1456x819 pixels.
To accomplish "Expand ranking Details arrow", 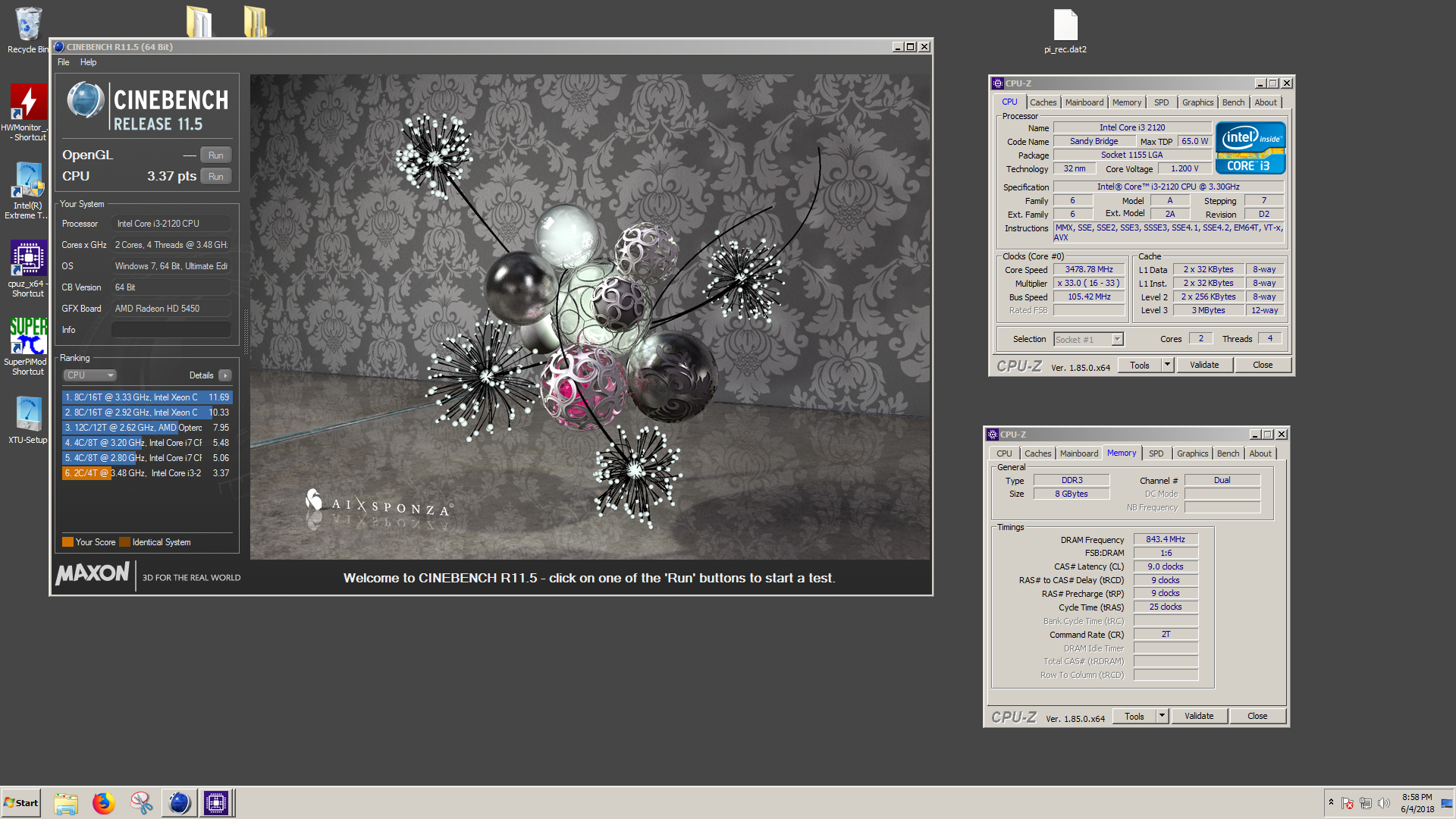I will [225, 375].
